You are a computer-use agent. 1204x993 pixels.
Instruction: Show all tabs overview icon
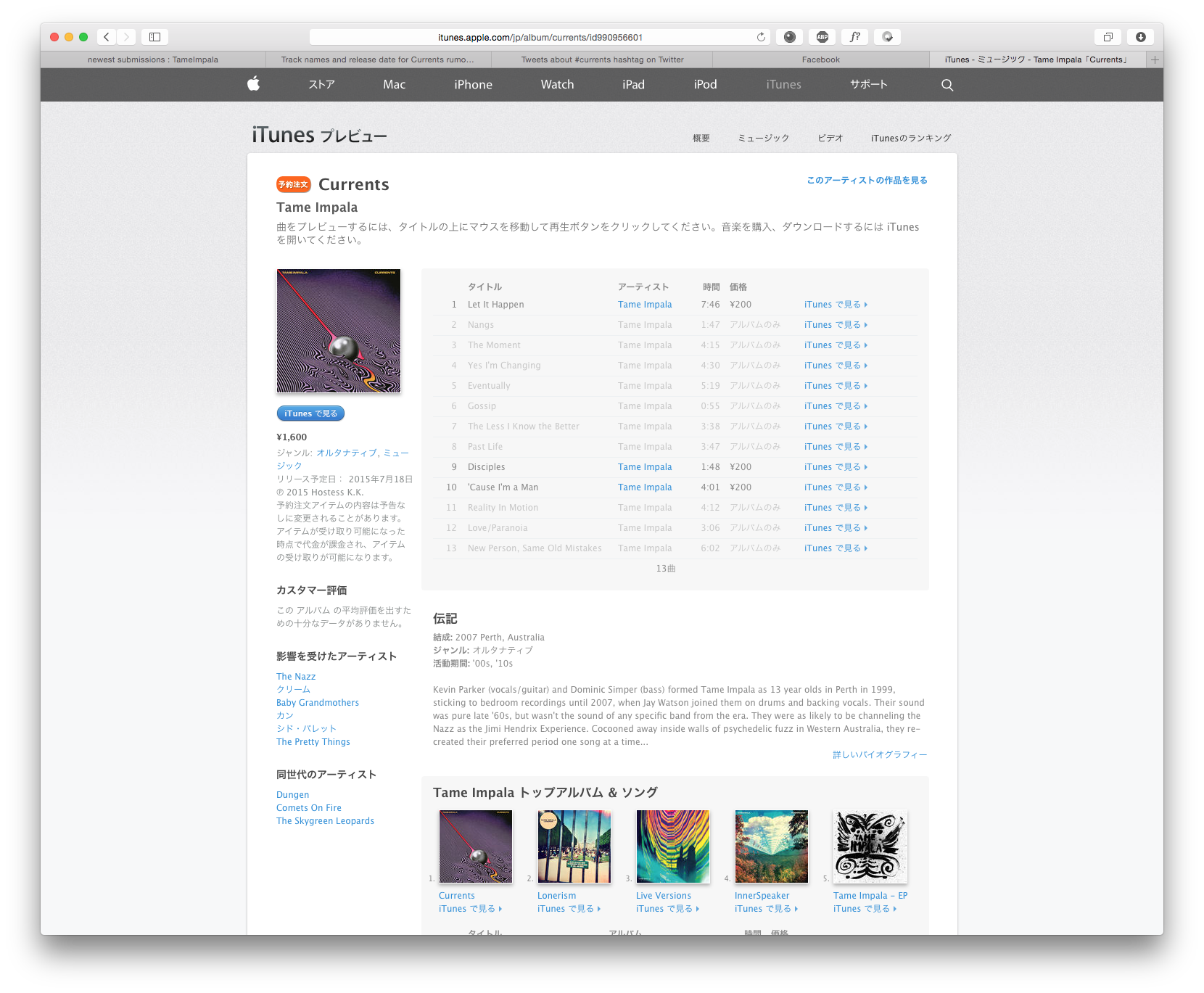click(1108, 37)
